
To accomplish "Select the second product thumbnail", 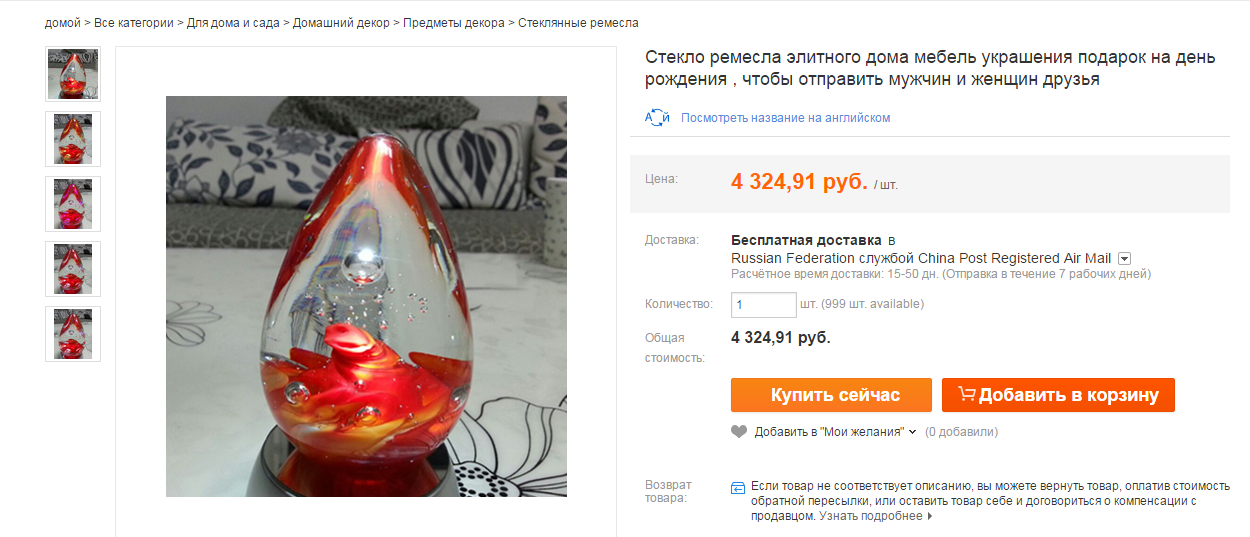I will (73, 139).
